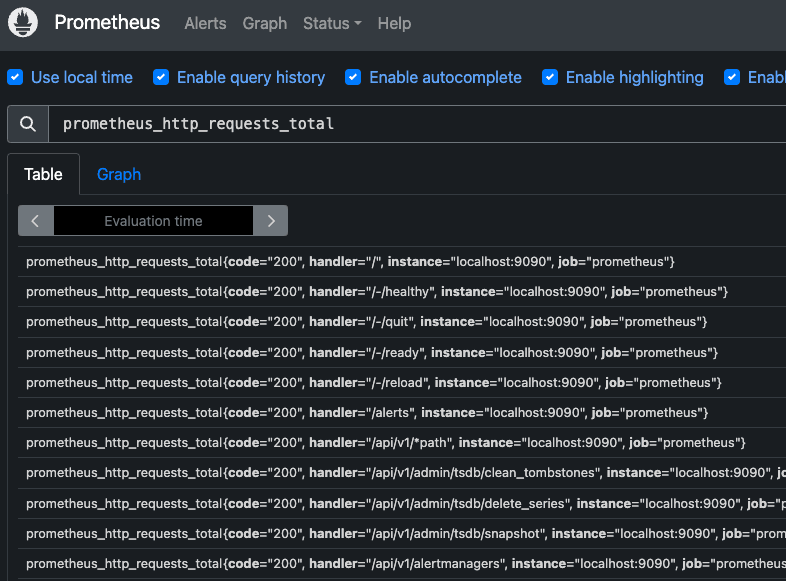Open the Status dropdown menu
The width and height of the screenshot is (786, 581).
[x=332, y=23]
